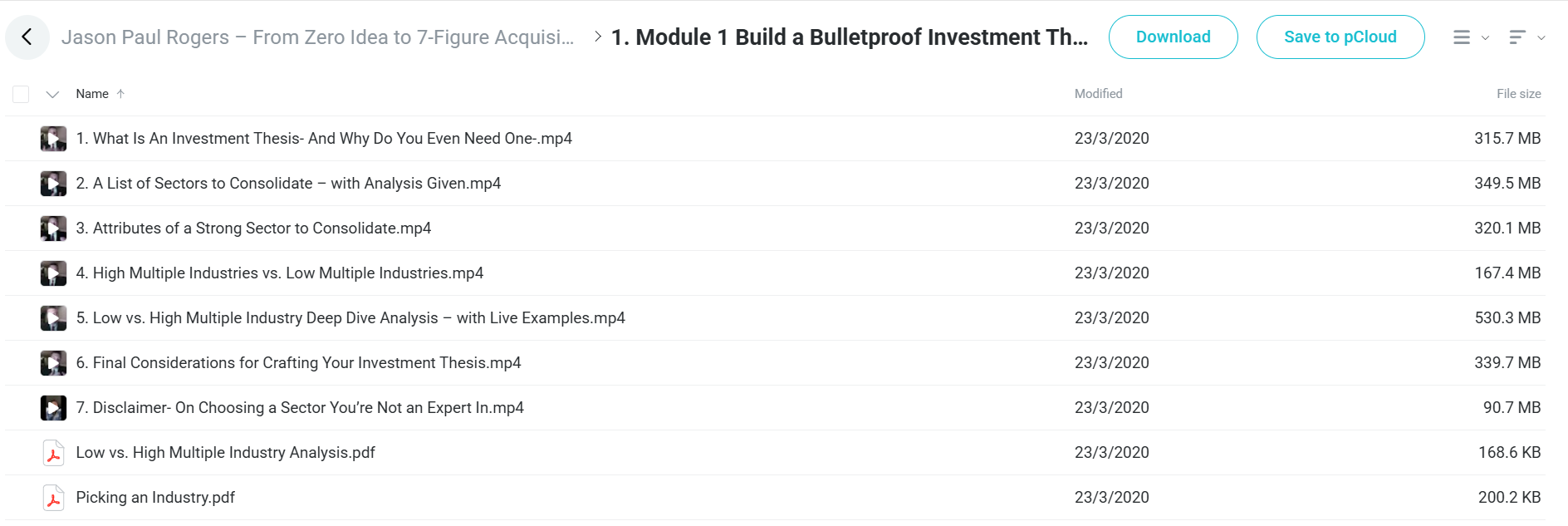Toggle the select-all checkbox in header
This screenshot has width=1568, height=526.
21,94
